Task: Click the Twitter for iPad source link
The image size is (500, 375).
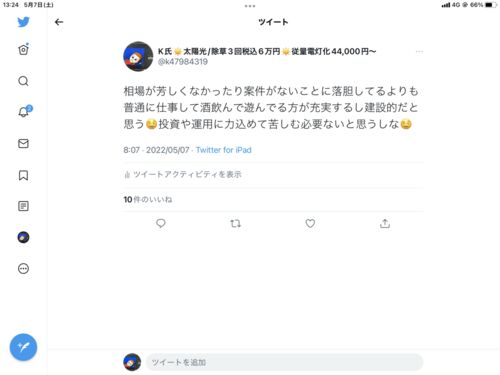Action: pos(224,150)
